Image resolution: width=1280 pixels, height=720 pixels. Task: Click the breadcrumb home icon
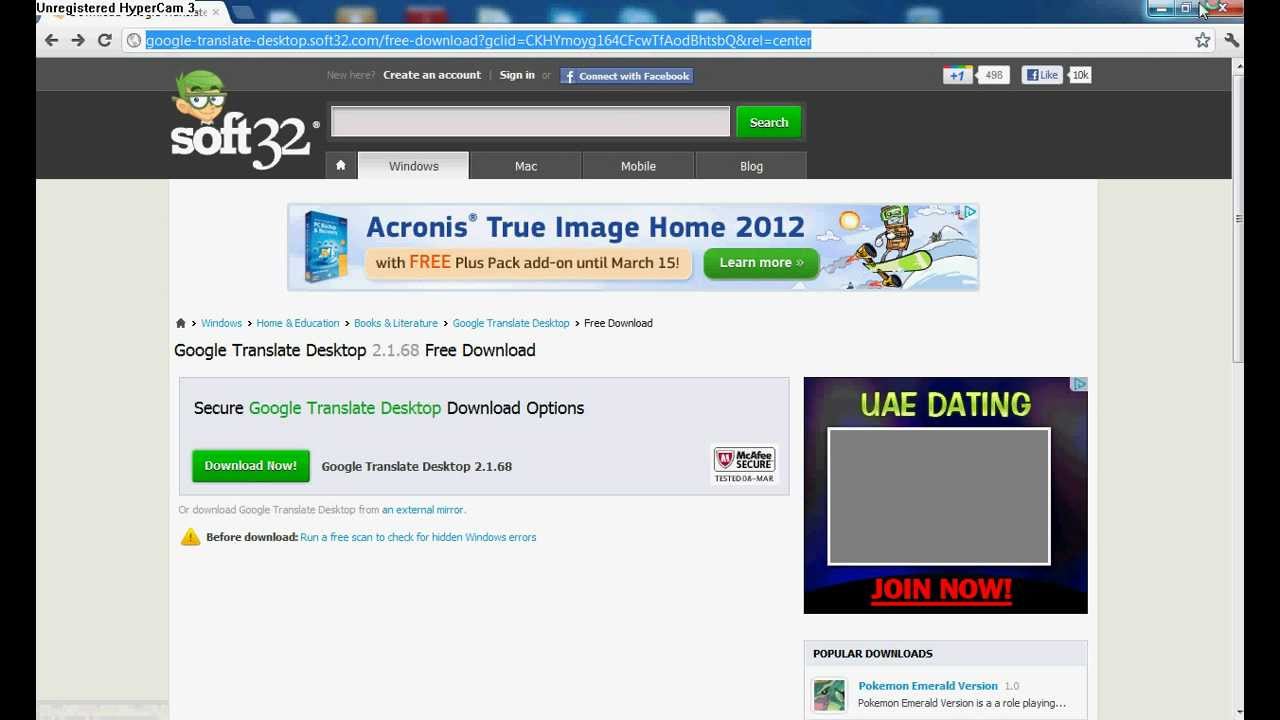pyautogui.click(x=180, y=323)
